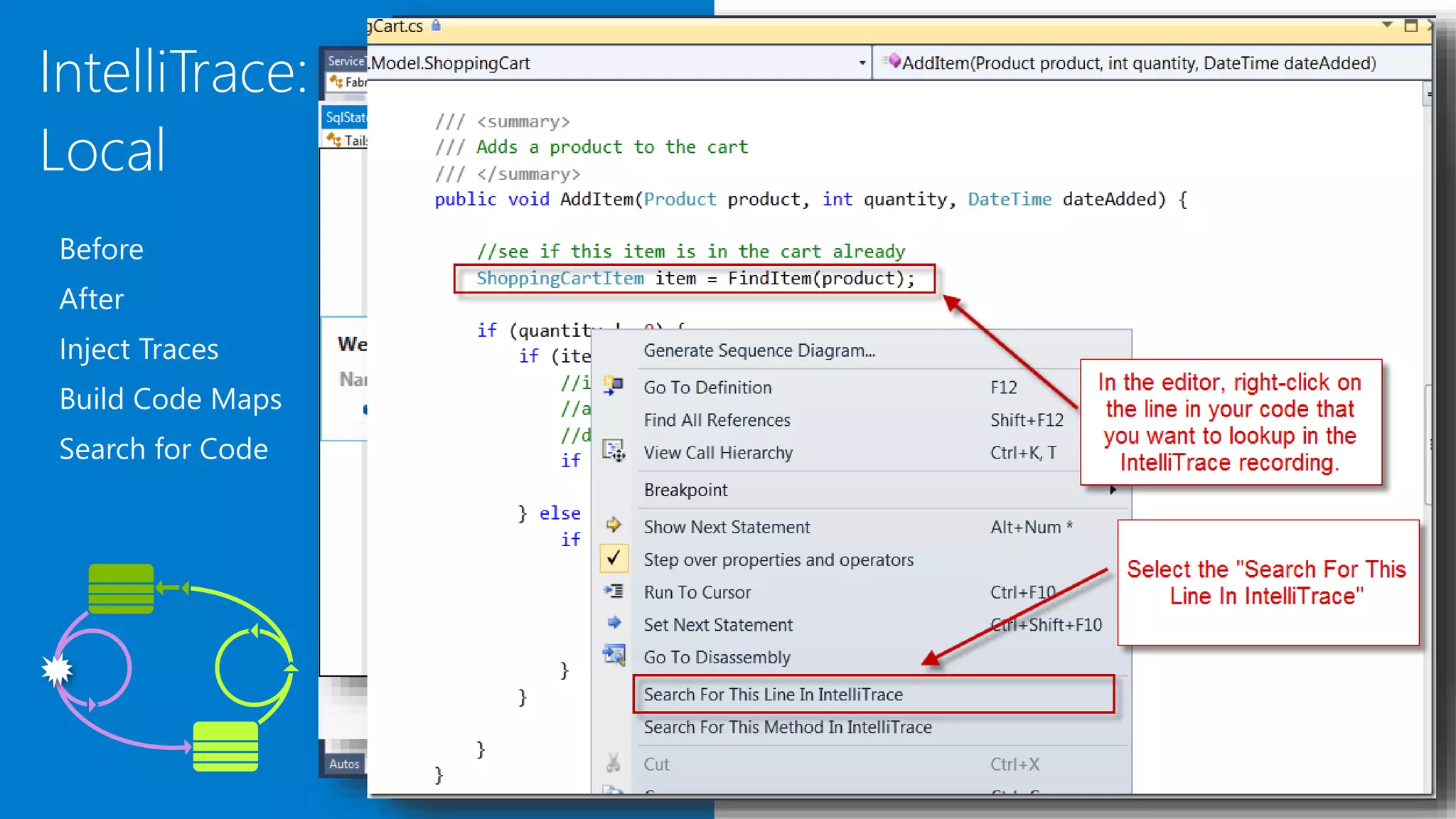Toggle Step over properties and operators checkmark
Screen dimensions: 1456x819
(614, 559)
